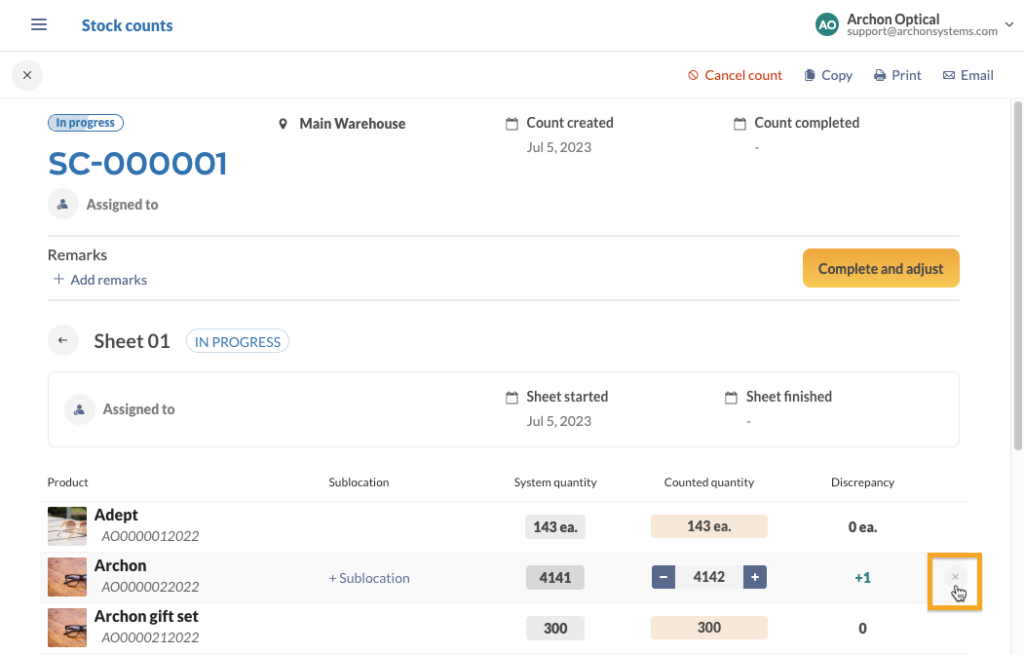
Task: Decrease Archon counted quantity with minus button
Action: point(663,577)
